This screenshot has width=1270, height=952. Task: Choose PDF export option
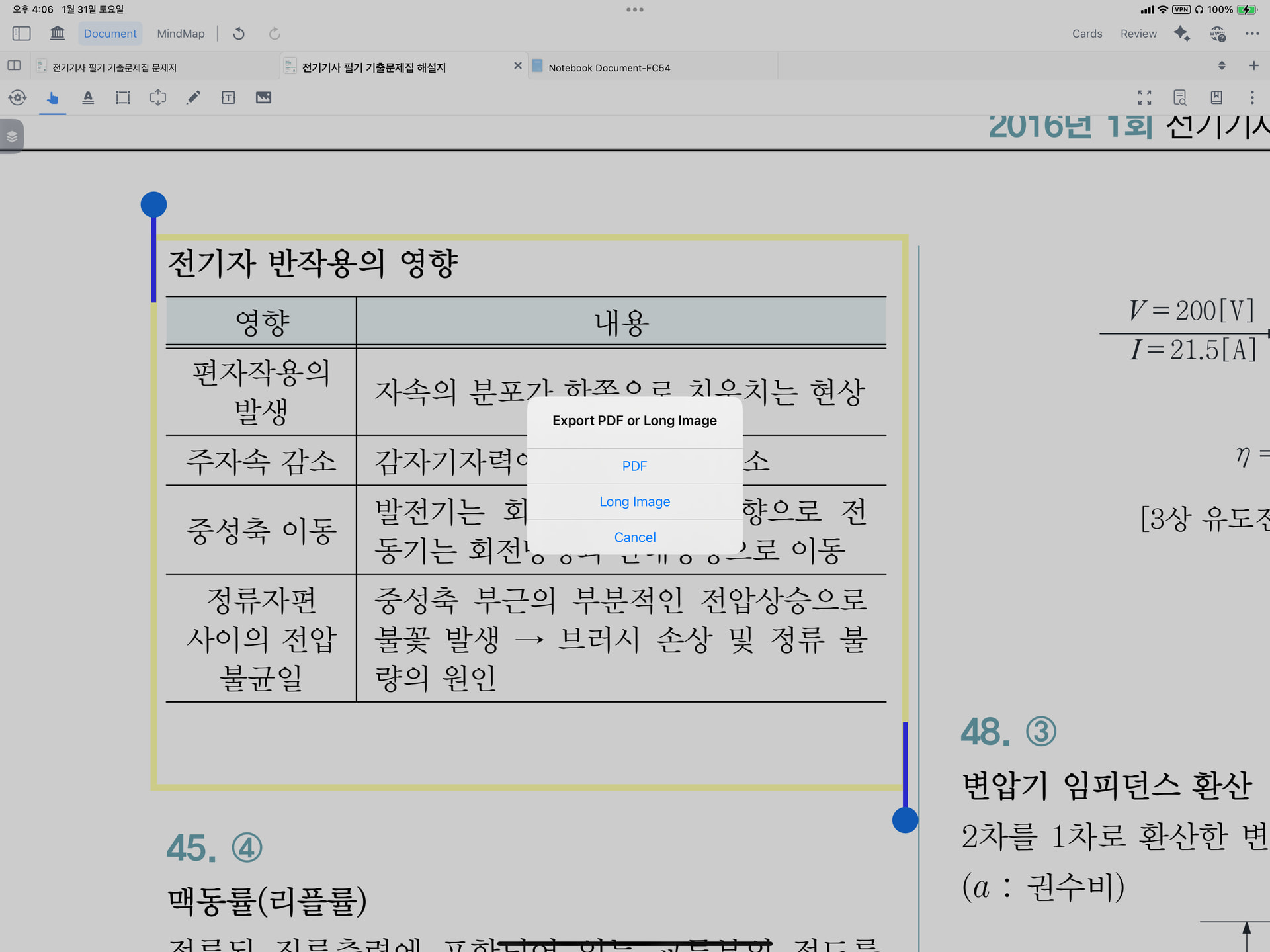[634, 466]
